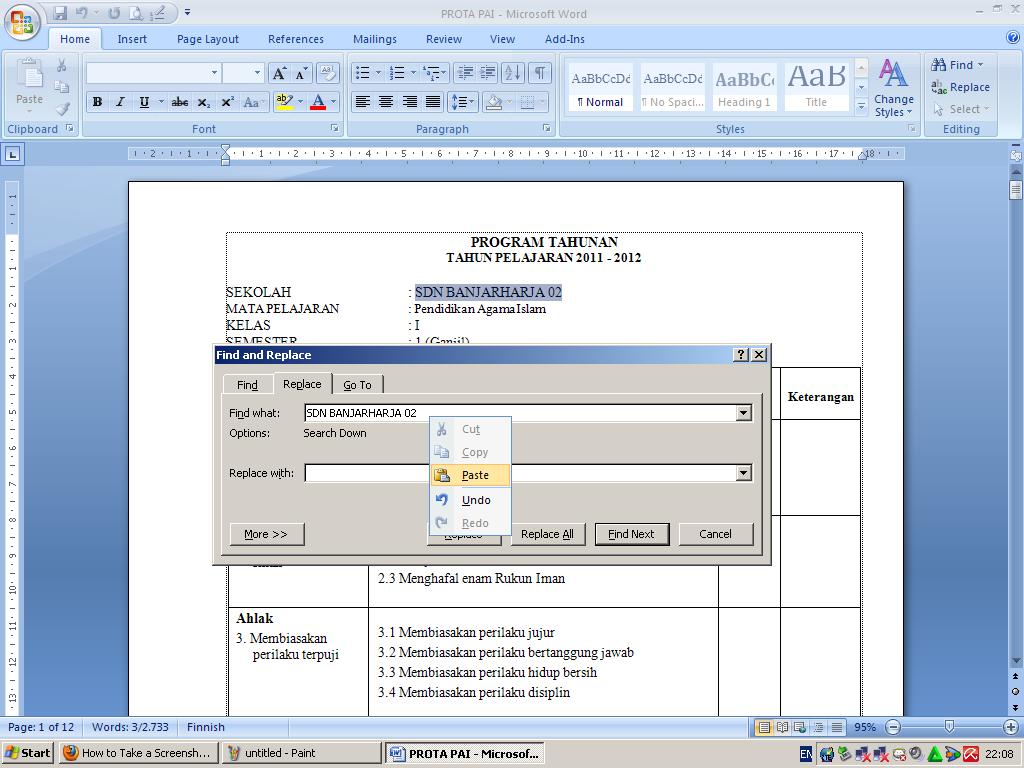
Task: Expand the Styles gallery More arrow
Action: (861, 105)
